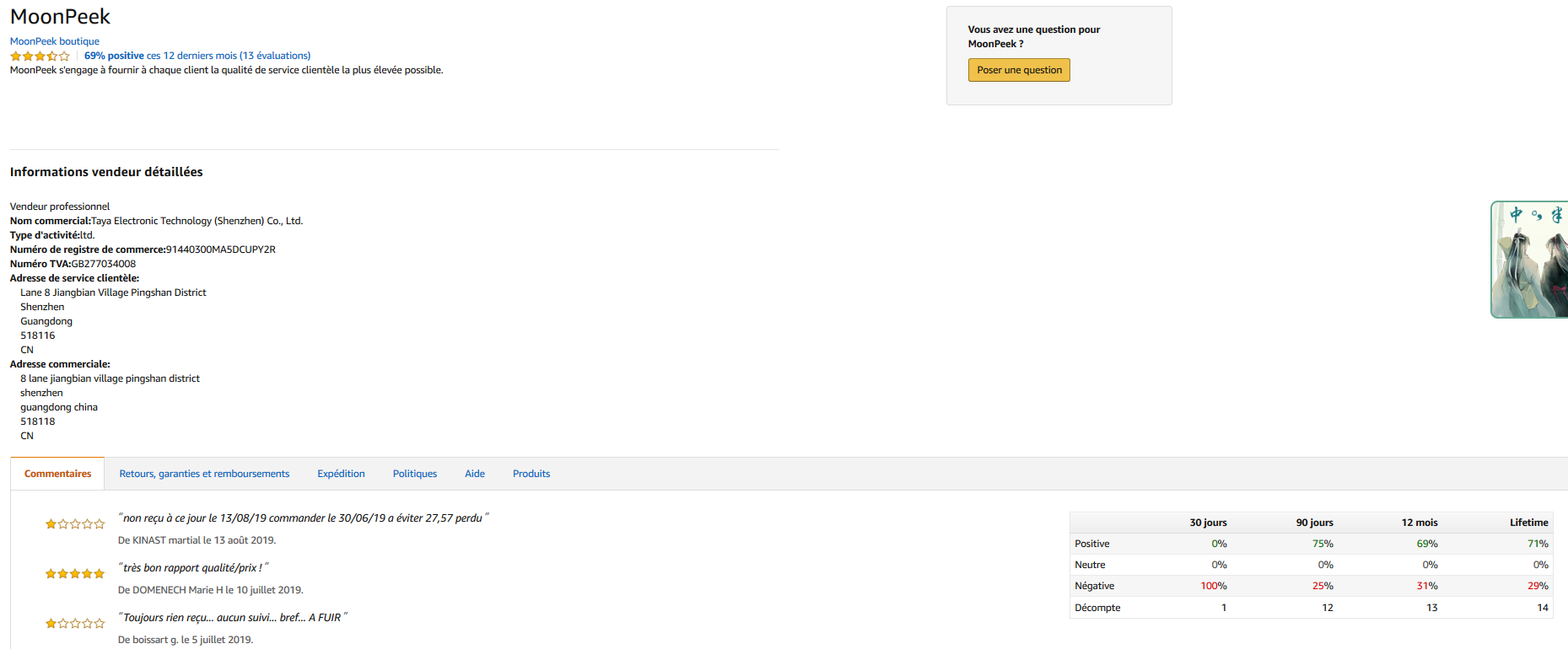Click the '90 jours' column header
The image size is (1568, 649).
[x=1314, y=523]
